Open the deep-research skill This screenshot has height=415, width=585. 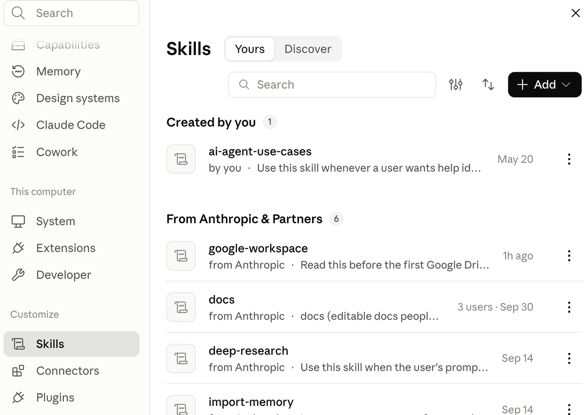(x=374, y=358)
